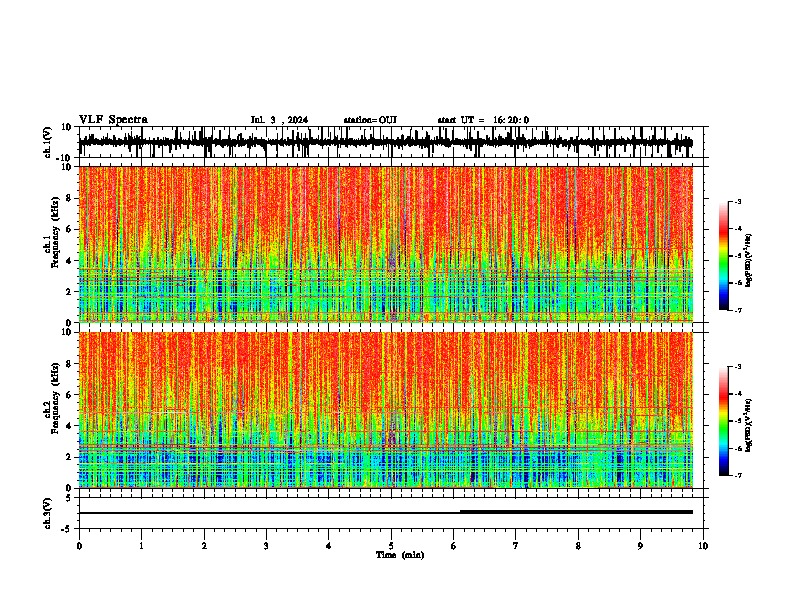
Task: Click time-axis tick label "0"
Action: tap(79, 546)
